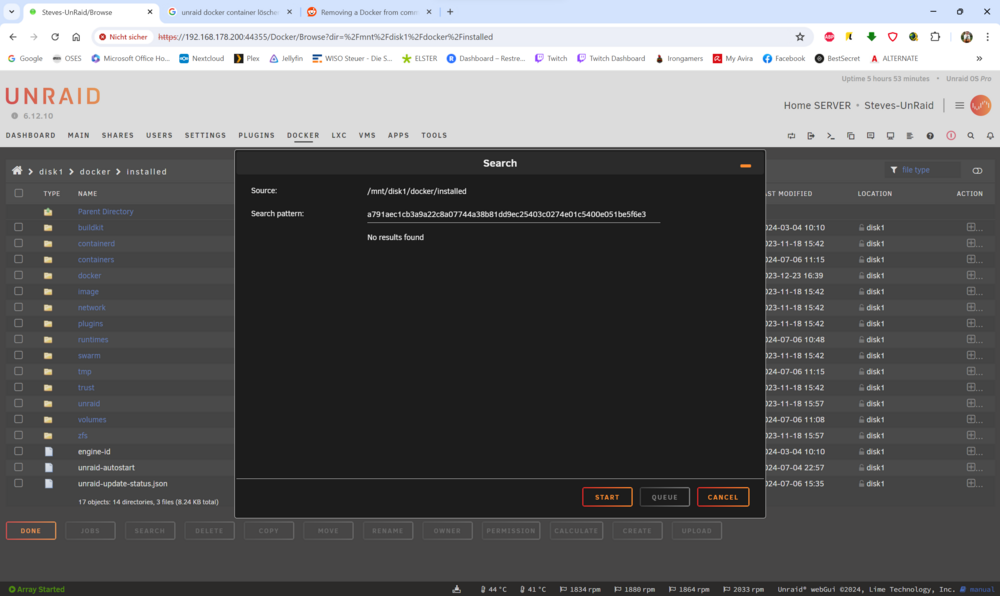
Task: Open the SHARES menu
Action: (118, 135)
